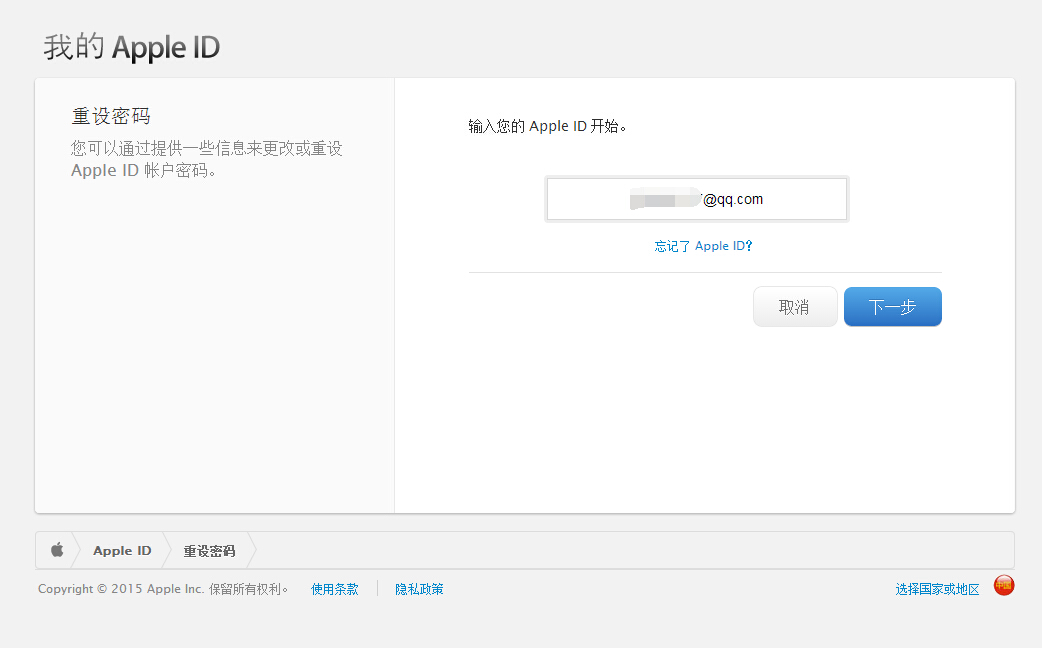Select Apple ID in the breadcrumb trail
1042x648 pixels.
121,549
